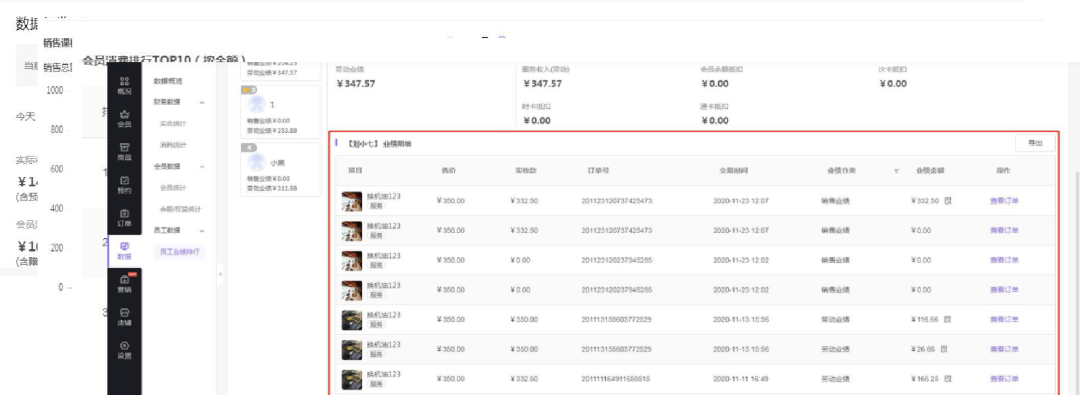The image size is (1080, 395).
Task: Click the 实收款 column header
Action: 526,170
